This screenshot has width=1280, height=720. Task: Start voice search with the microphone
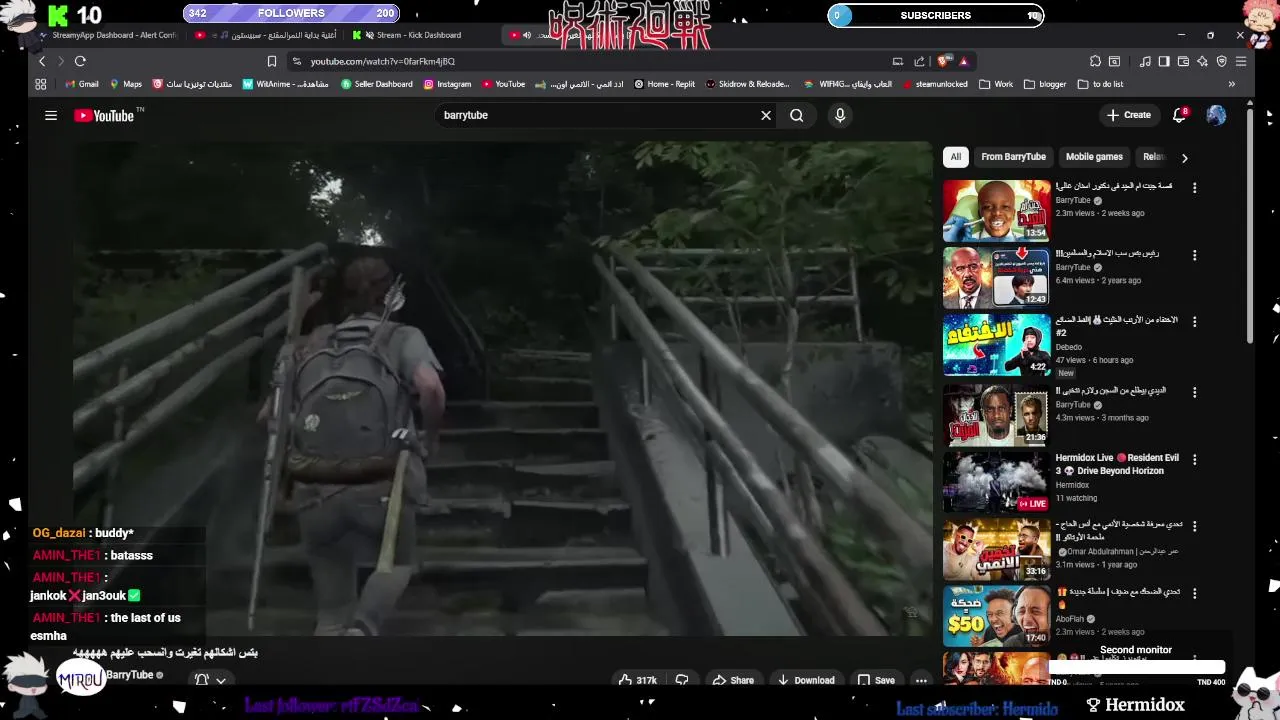[x=840, y=115]
